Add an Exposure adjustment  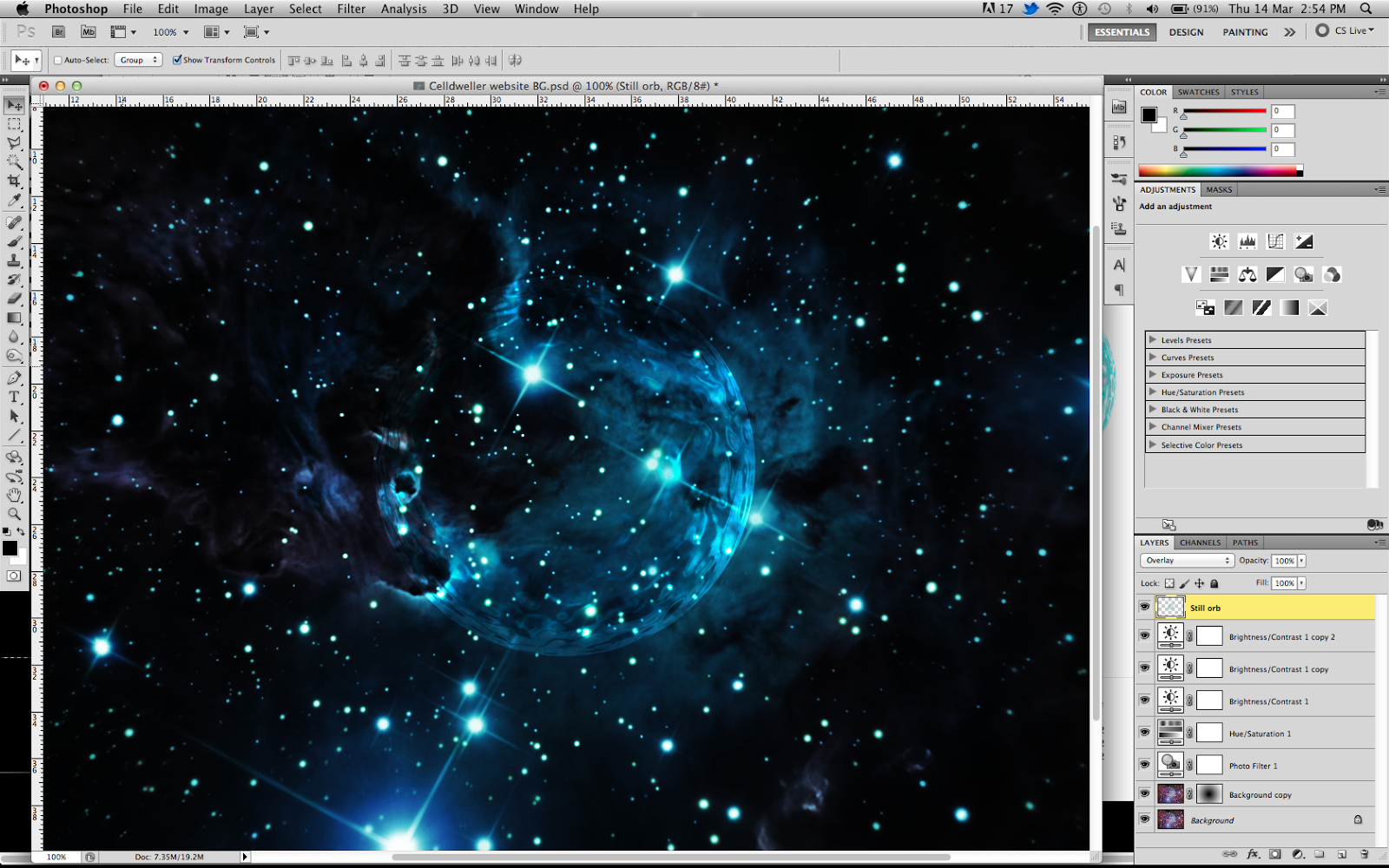pos(1304,241)
